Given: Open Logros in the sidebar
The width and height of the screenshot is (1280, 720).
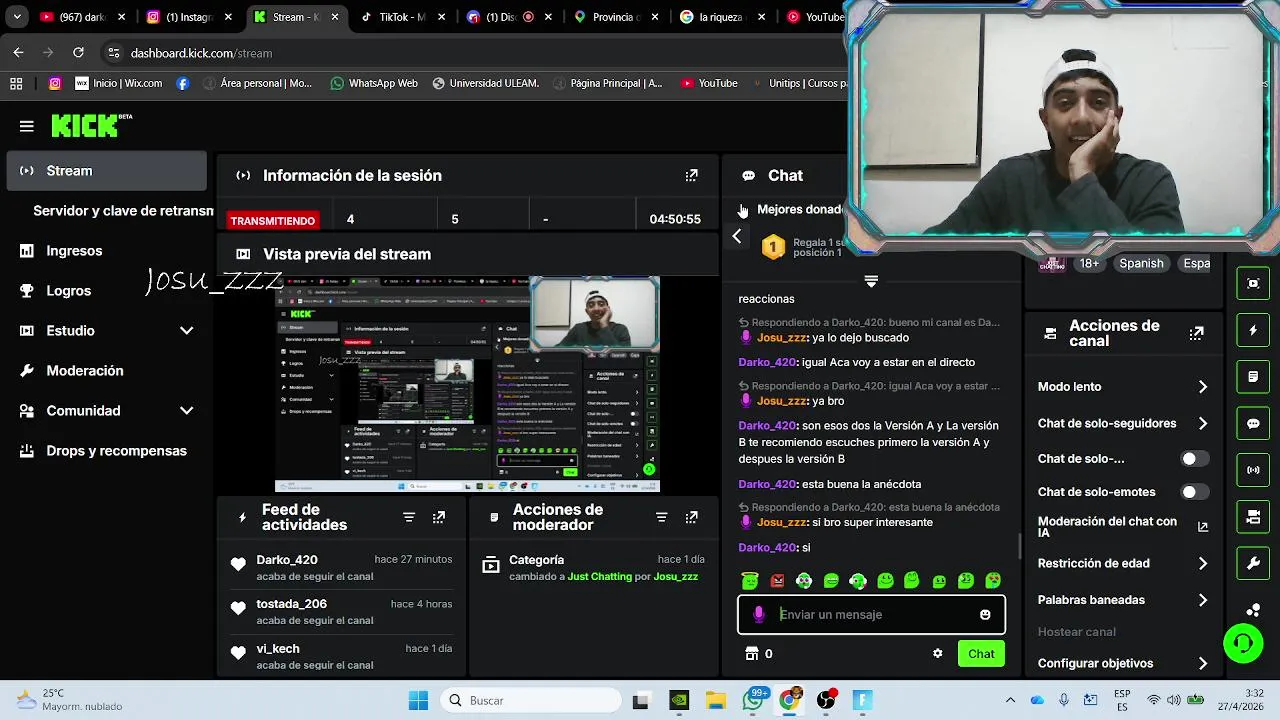Looking at the screenshot, I should (x=106, y=291).
